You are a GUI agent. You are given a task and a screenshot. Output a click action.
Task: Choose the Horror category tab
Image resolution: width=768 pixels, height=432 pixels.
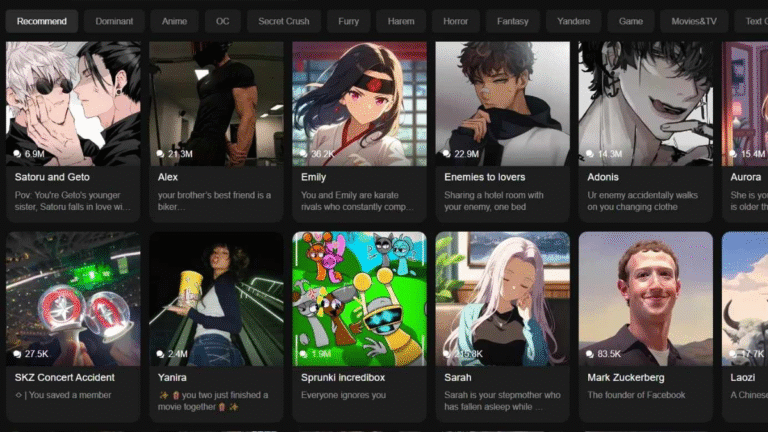(x=456, y=21)
